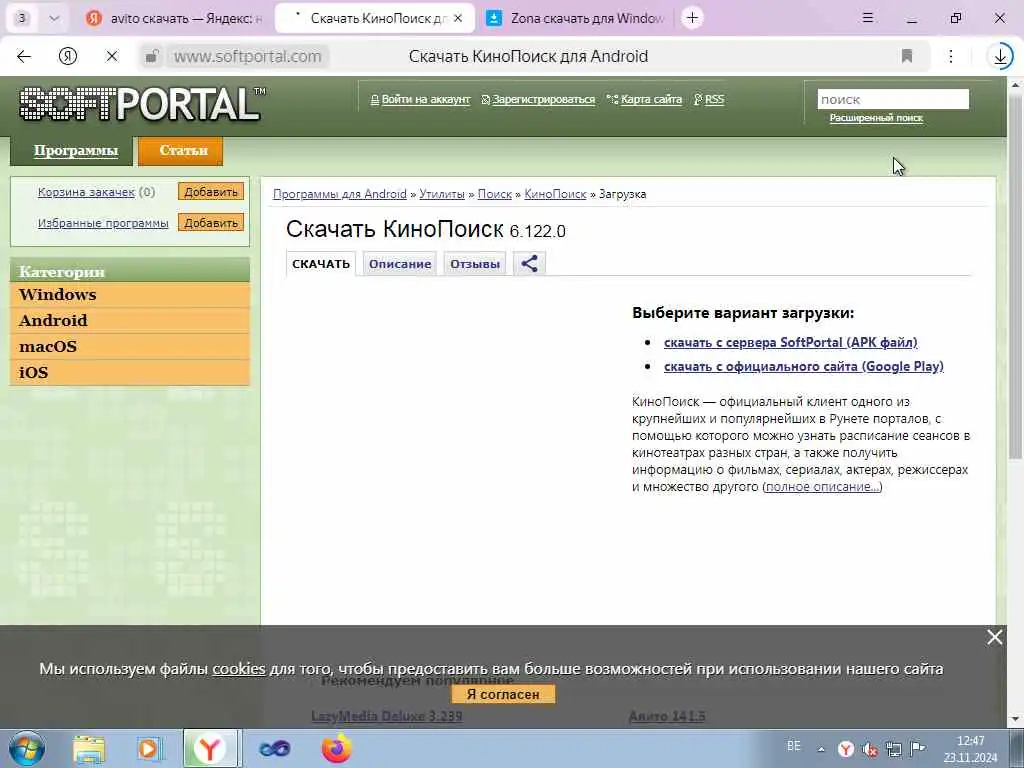Open the tab group counter showing 3
Viewport: 1024px width, 768px height.
pos(22,18)
